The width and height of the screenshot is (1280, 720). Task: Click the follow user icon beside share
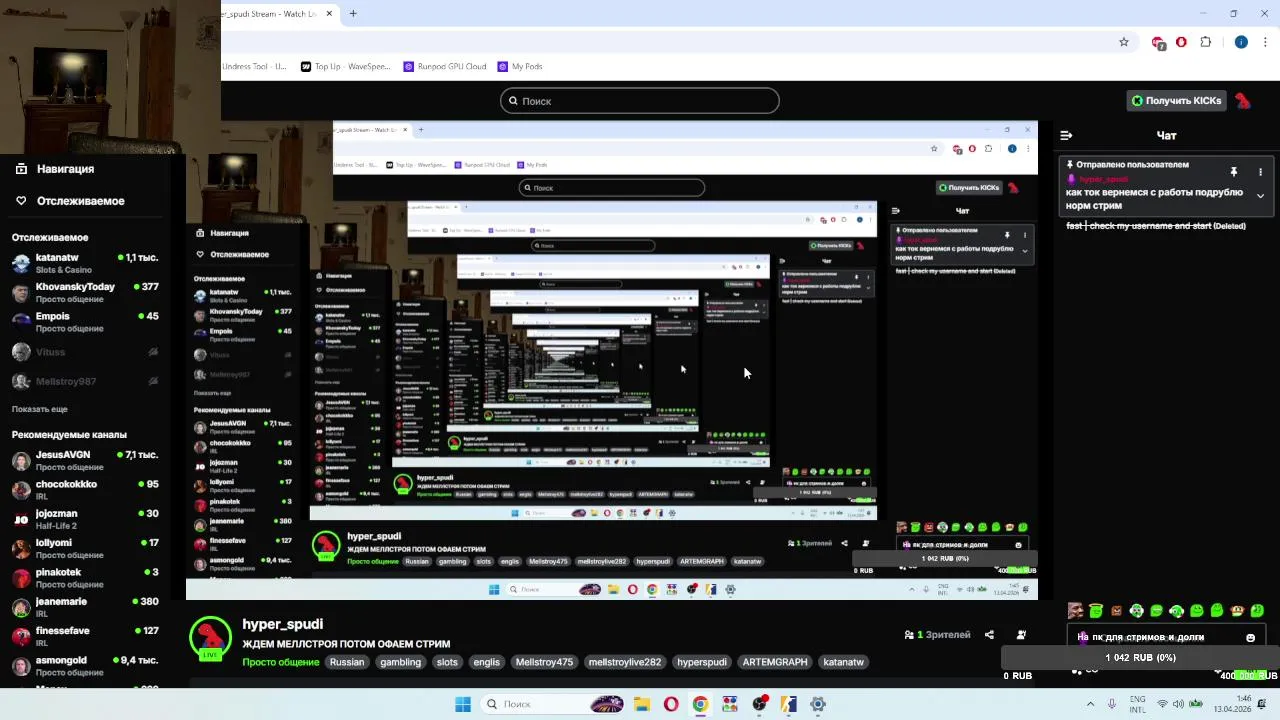click(x=1021, y=635)
